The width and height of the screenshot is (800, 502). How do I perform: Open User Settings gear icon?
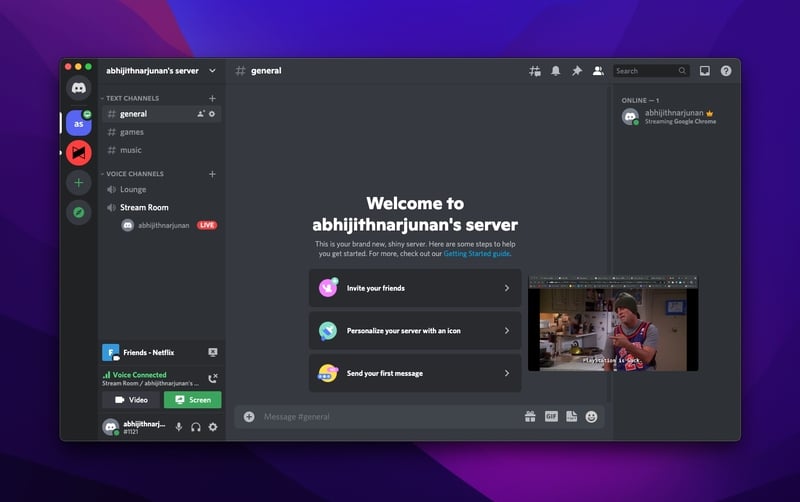coord(213,427)
